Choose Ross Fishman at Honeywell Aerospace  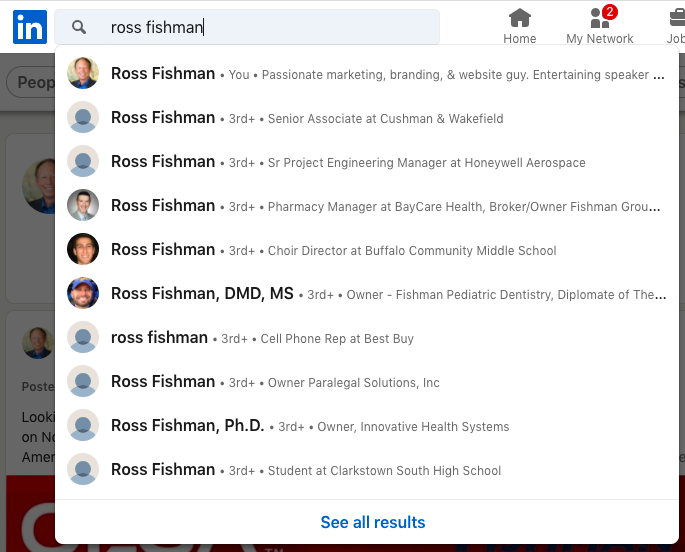coord(367,162)
